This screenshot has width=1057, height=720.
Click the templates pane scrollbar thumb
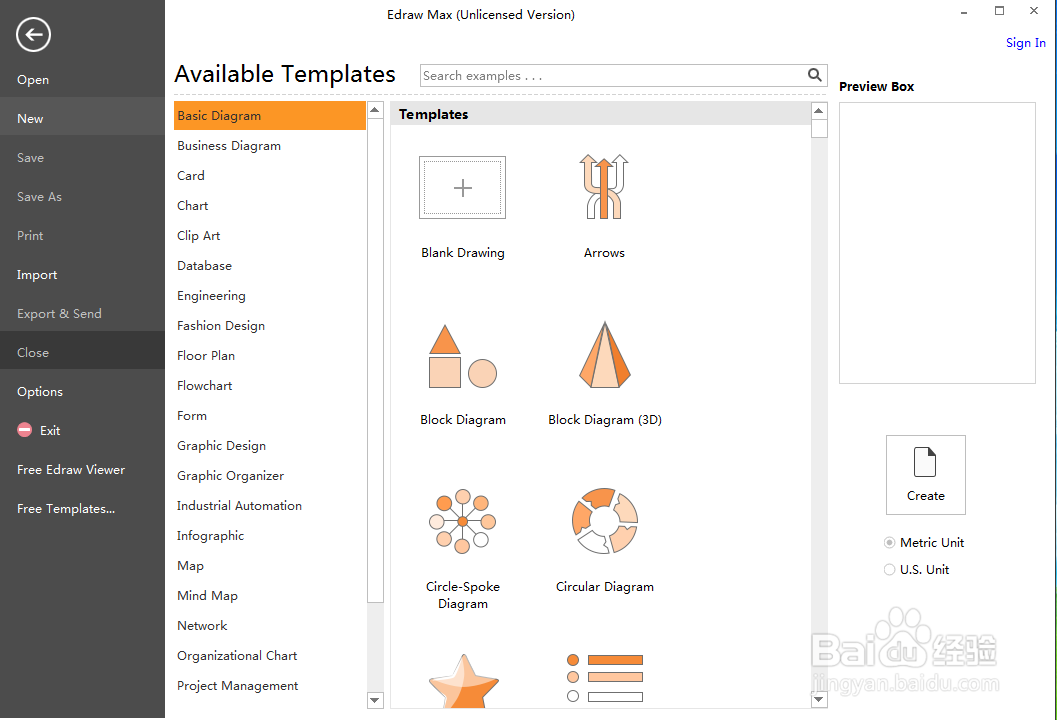coord(819,129)
